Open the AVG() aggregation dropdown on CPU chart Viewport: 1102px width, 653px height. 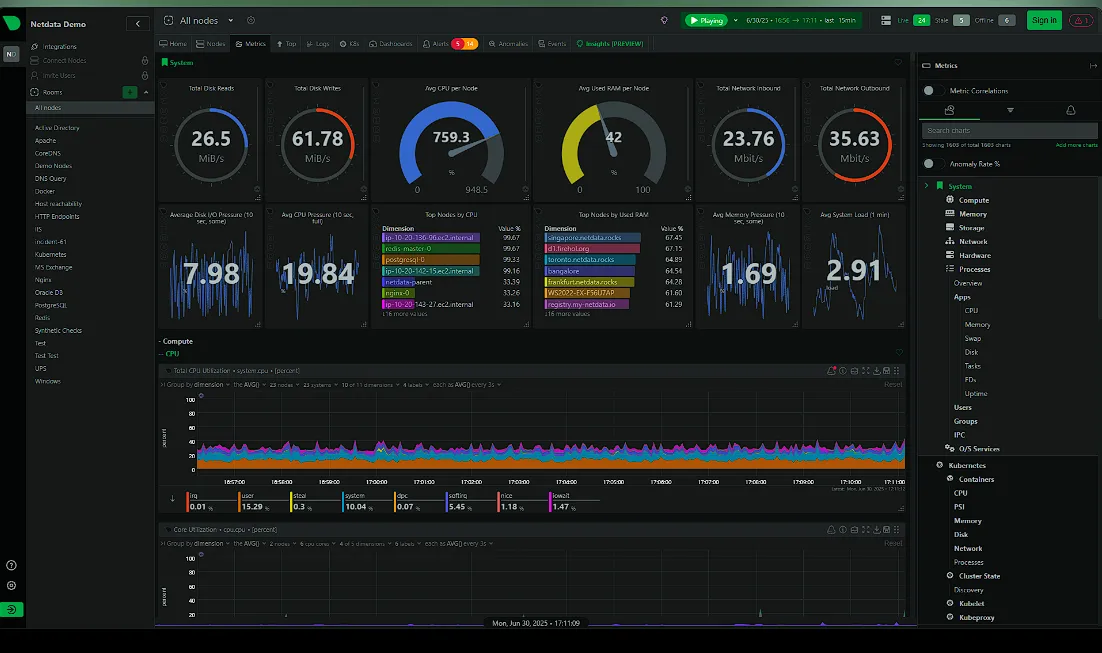pyautogui.click(x=249, y=384)
